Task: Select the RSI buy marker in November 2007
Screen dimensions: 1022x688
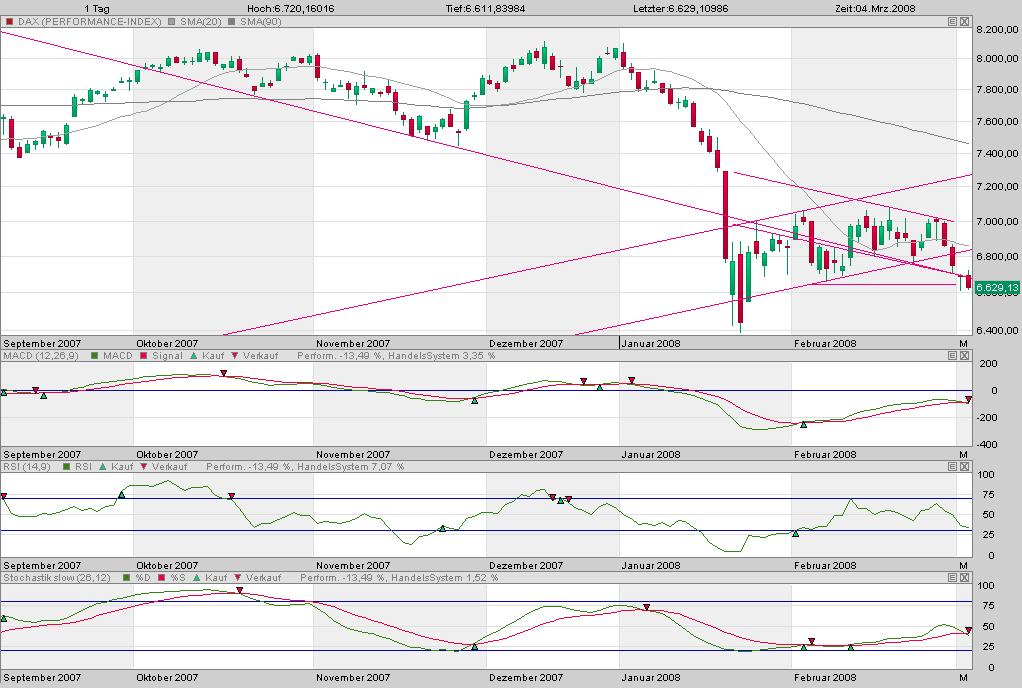Action: pyautogui.click(x=442, y=528)
